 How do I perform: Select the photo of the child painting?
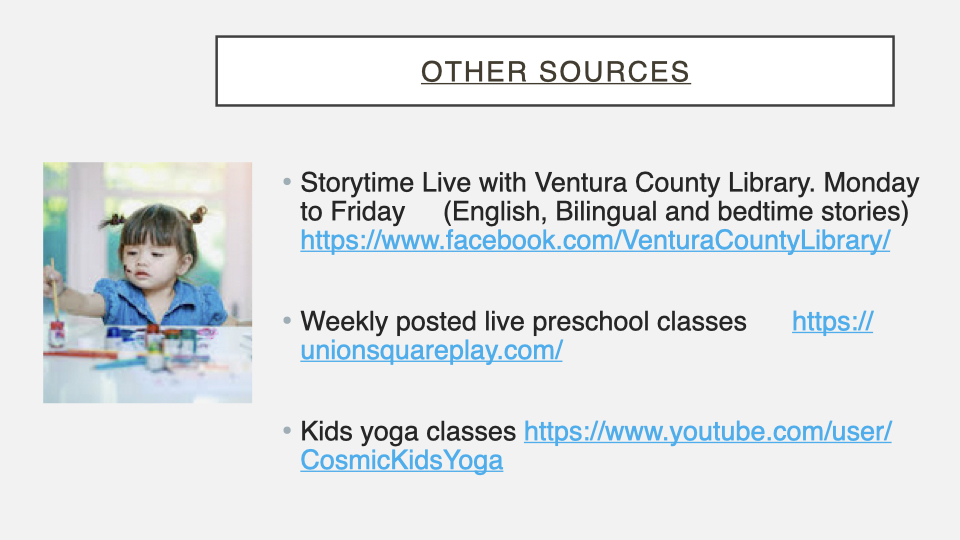click(147, 282)
